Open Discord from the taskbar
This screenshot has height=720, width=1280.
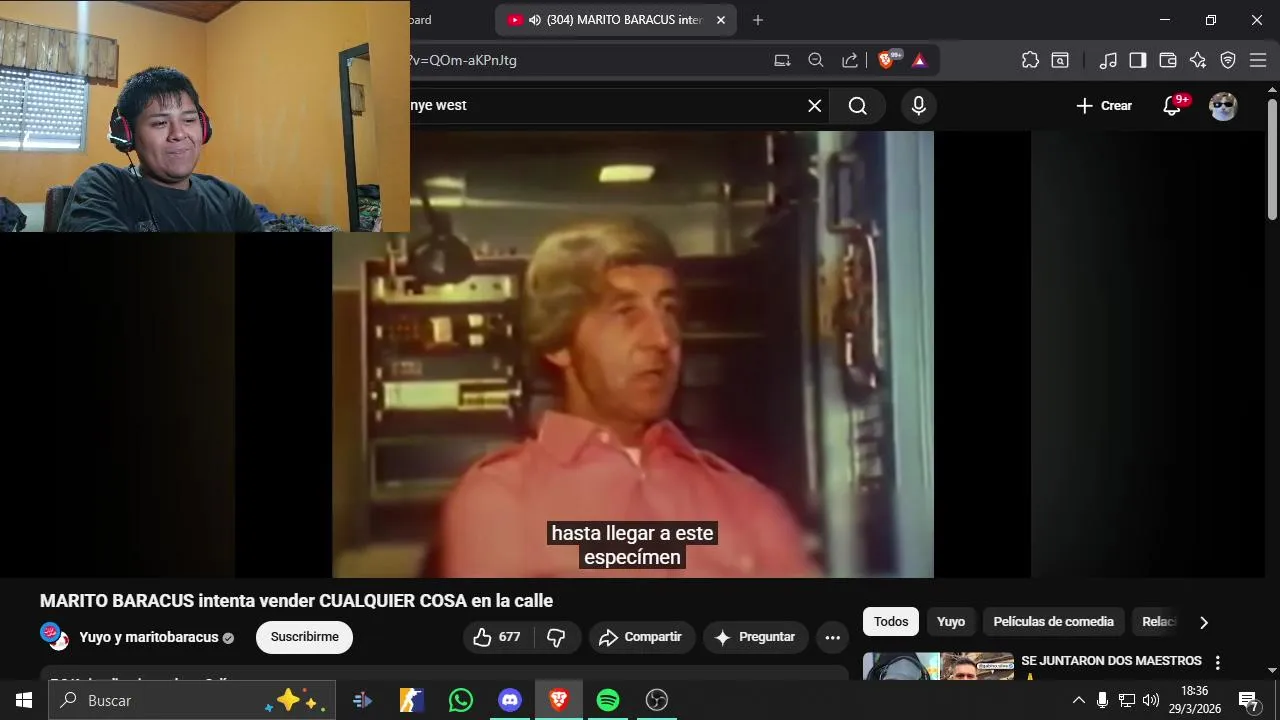point(510,700)
